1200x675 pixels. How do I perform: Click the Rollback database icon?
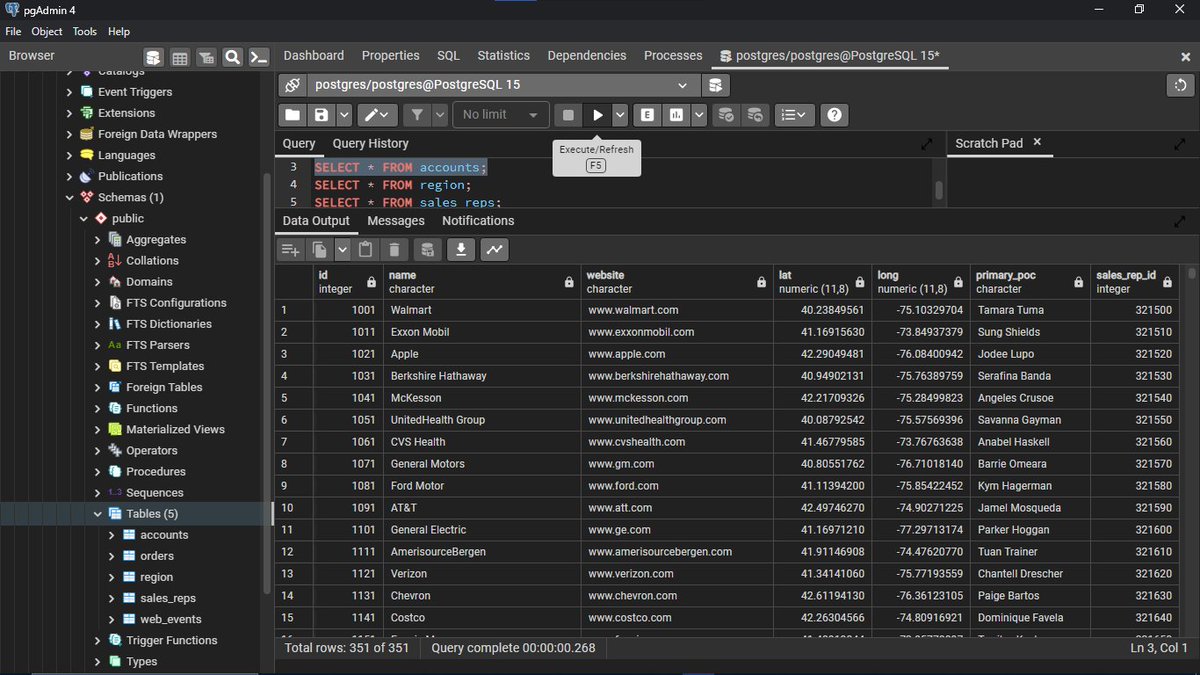pos(756,115)
